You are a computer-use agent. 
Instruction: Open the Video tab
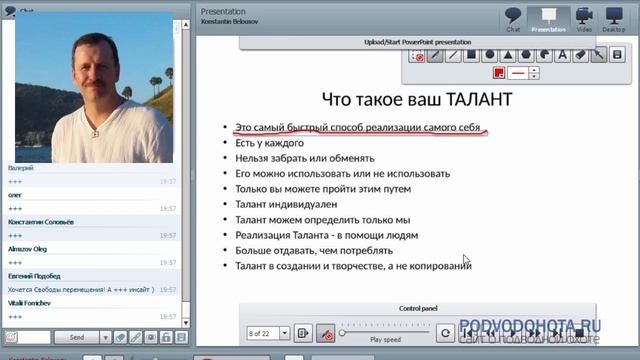[584, 20]
